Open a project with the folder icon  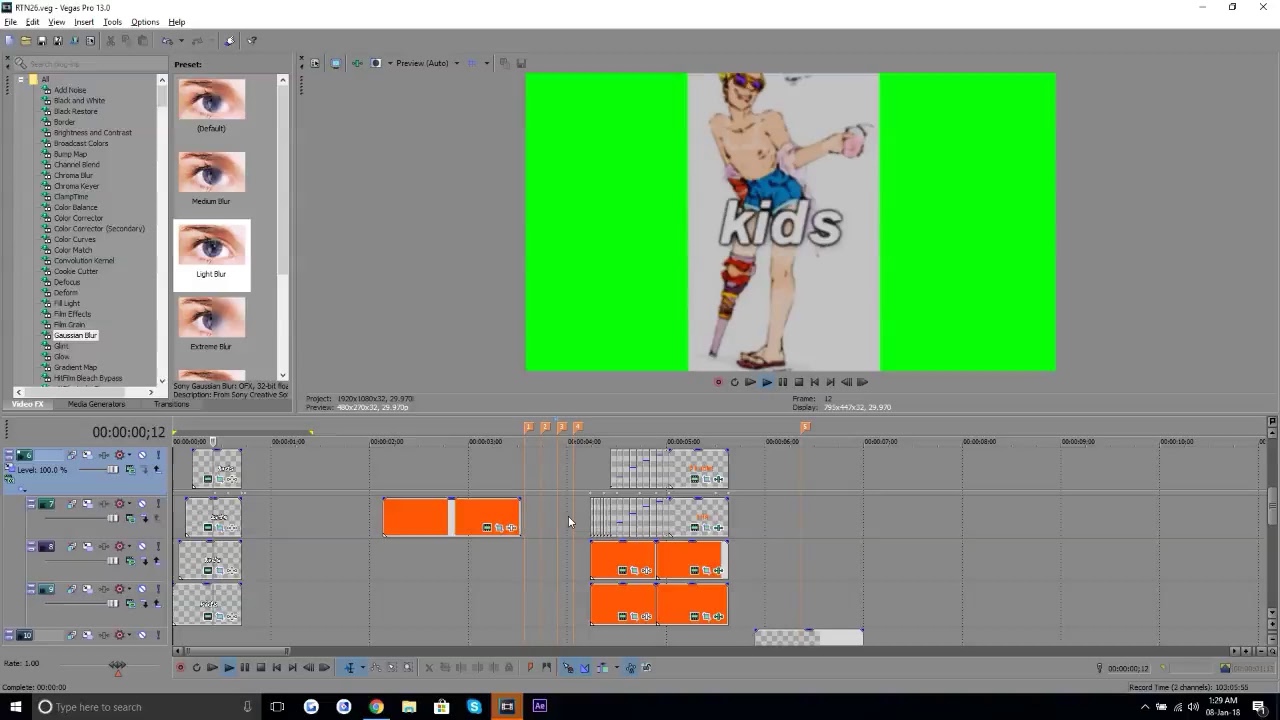point(26,41)
